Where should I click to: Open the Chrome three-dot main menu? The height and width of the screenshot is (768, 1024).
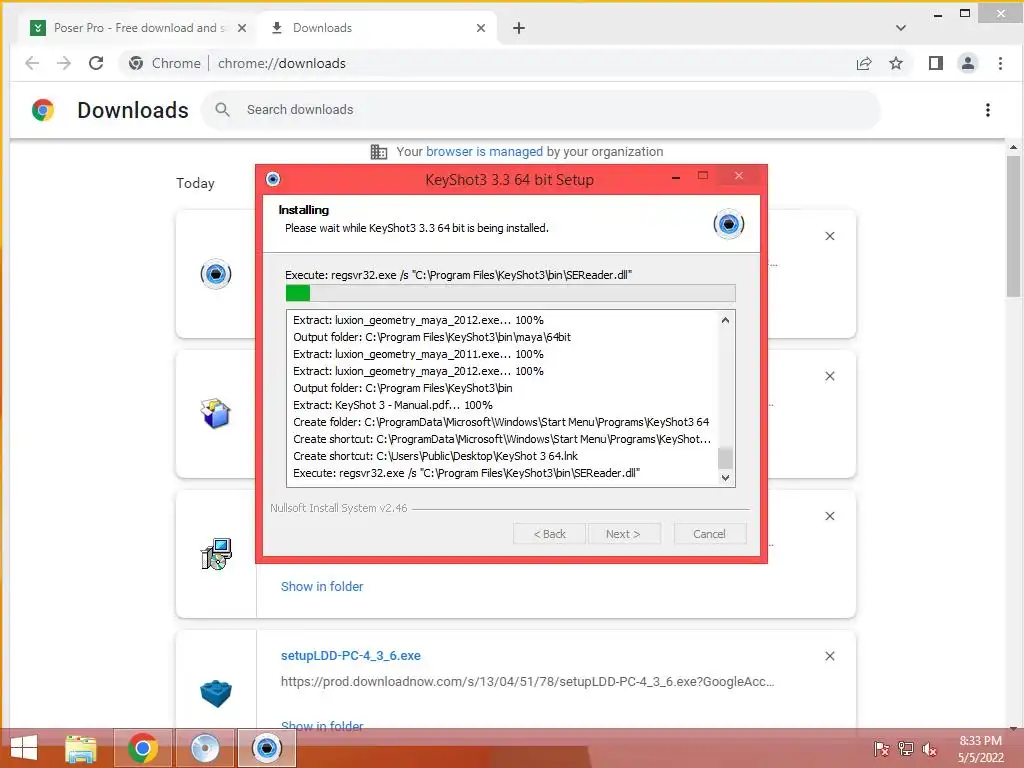[x=1000, y=63]
